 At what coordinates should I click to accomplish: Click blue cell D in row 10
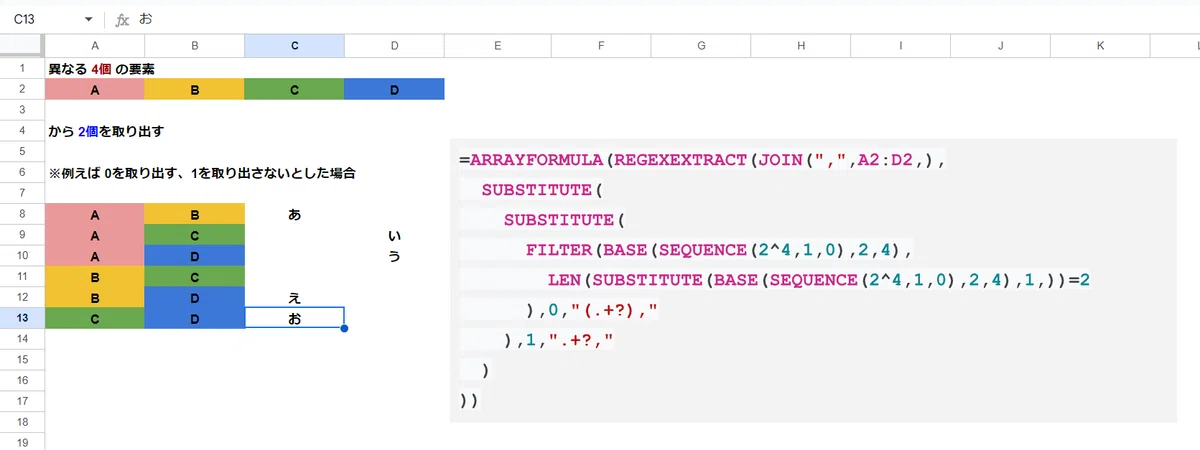click(x=195, y=256)
